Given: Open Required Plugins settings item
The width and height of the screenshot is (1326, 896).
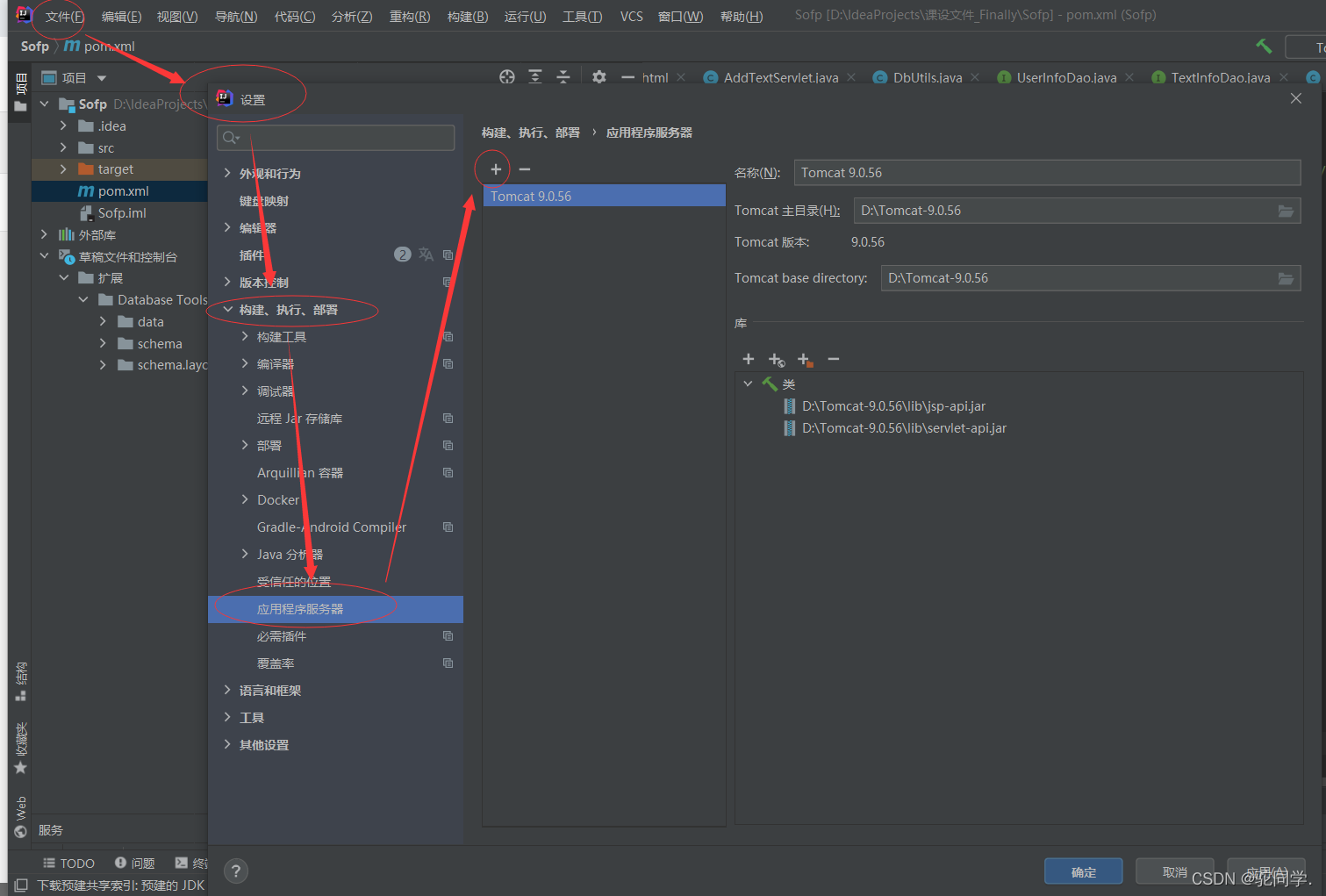Looking at the screenshot, I should [x=282, y=635].
